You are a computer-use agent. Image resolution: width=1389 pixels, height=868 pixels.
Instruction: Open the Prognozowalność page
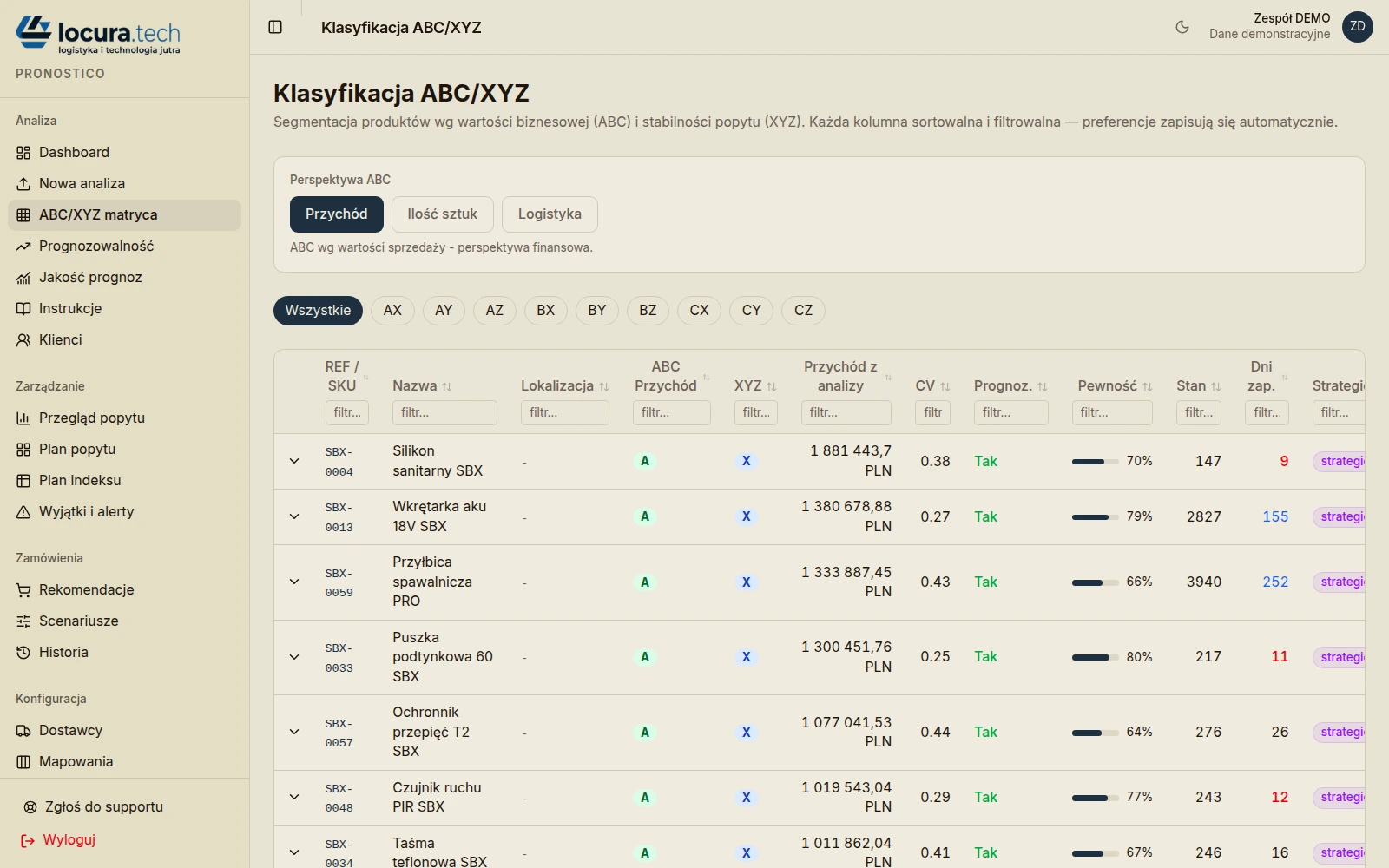tap(124, 247)
